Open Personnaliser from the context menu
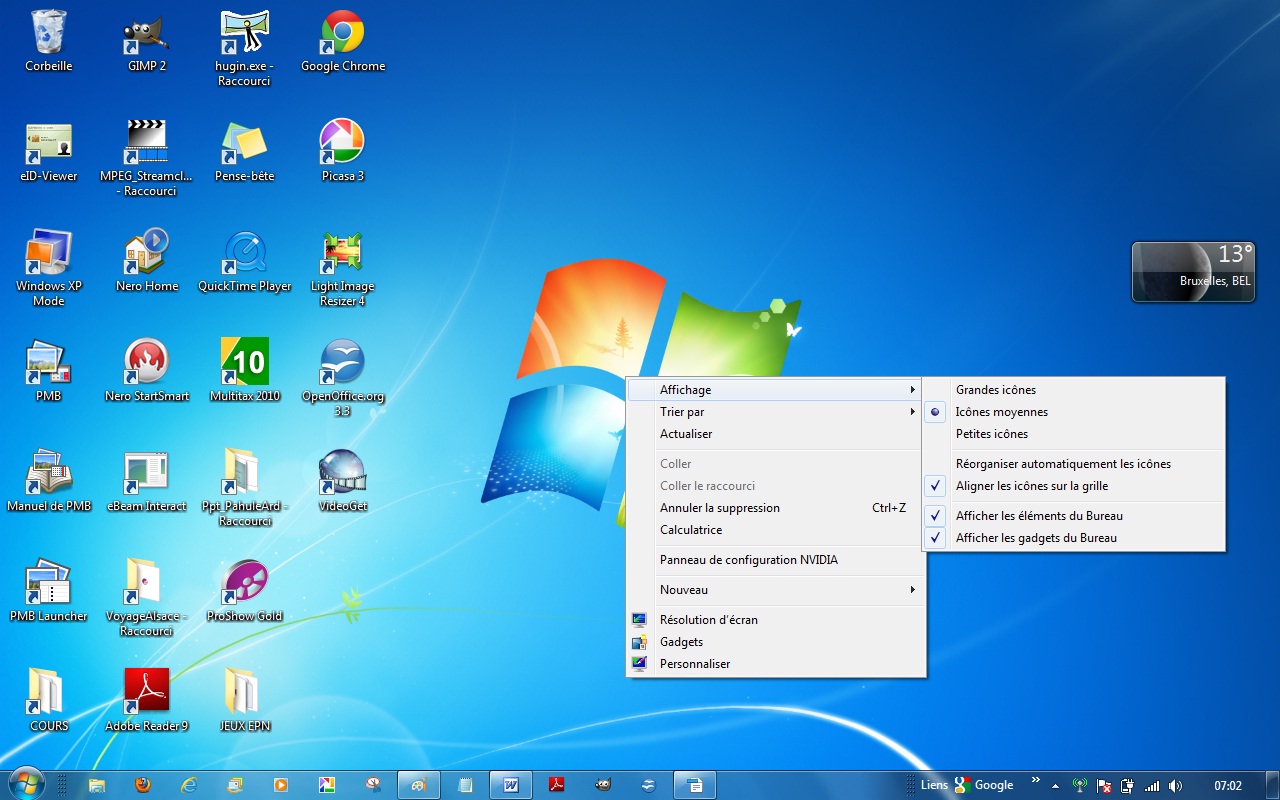 coord(775,664)
